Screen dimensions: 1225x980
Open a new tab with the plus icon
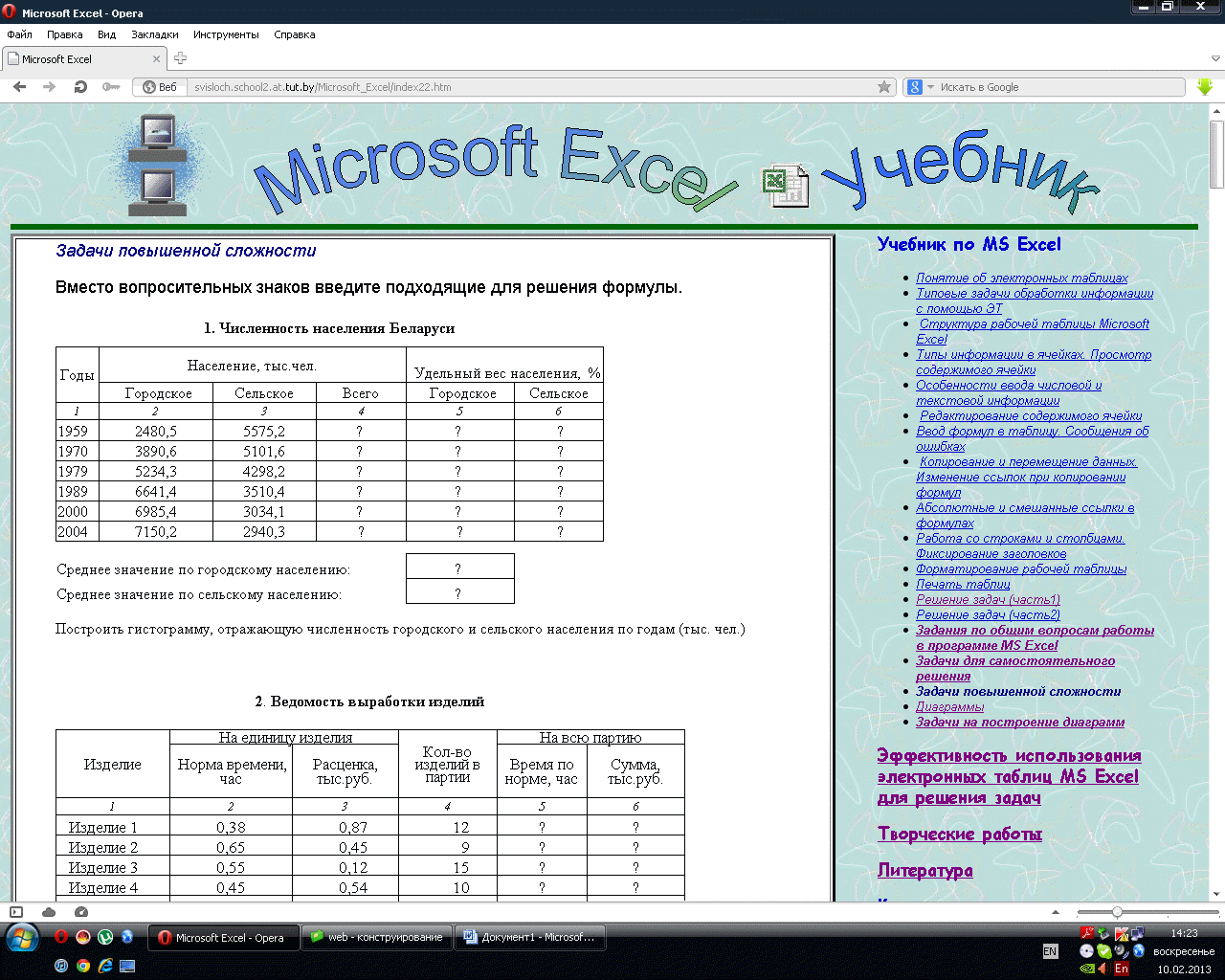tap(180, 58)
